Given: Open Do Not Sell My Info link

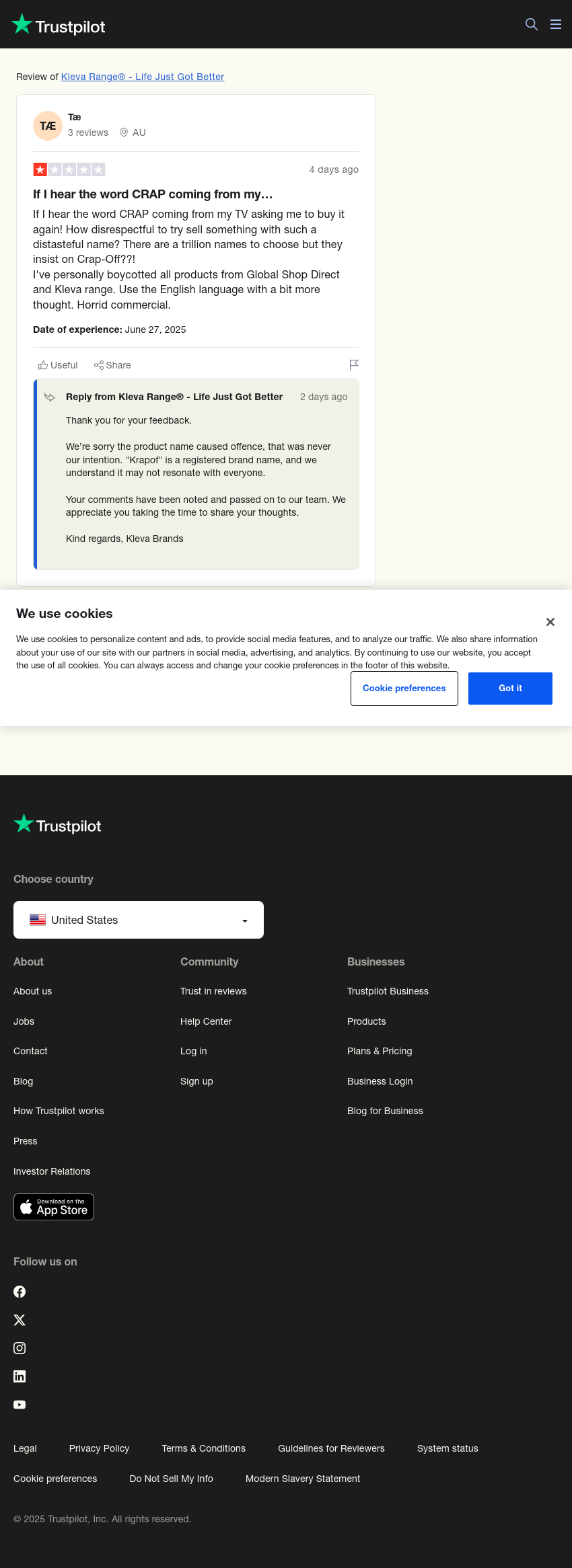Looking at the screenshot, I should [171, 1479].
